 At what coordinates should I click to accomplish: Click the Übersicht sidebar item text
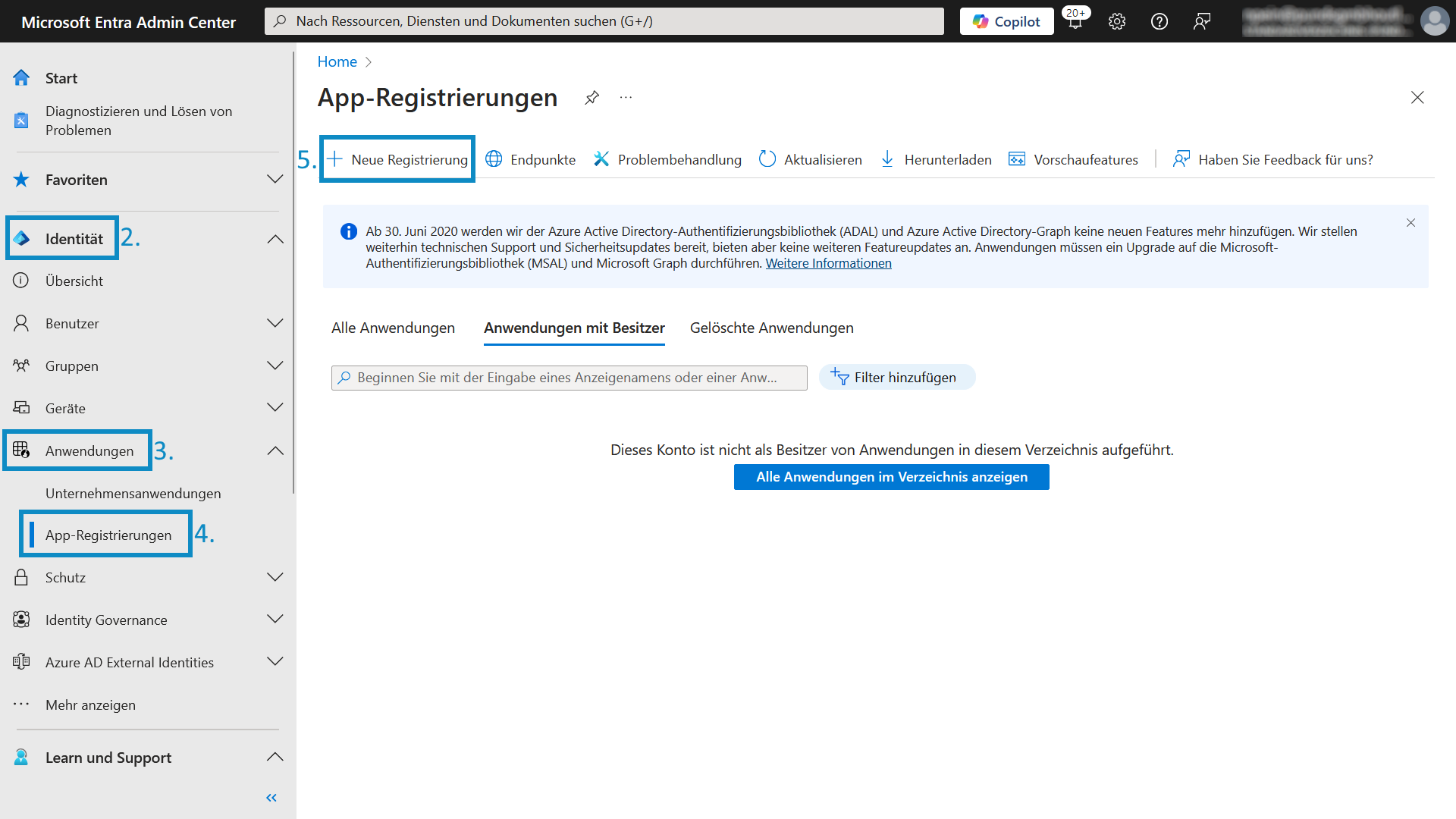click(74, 281)
